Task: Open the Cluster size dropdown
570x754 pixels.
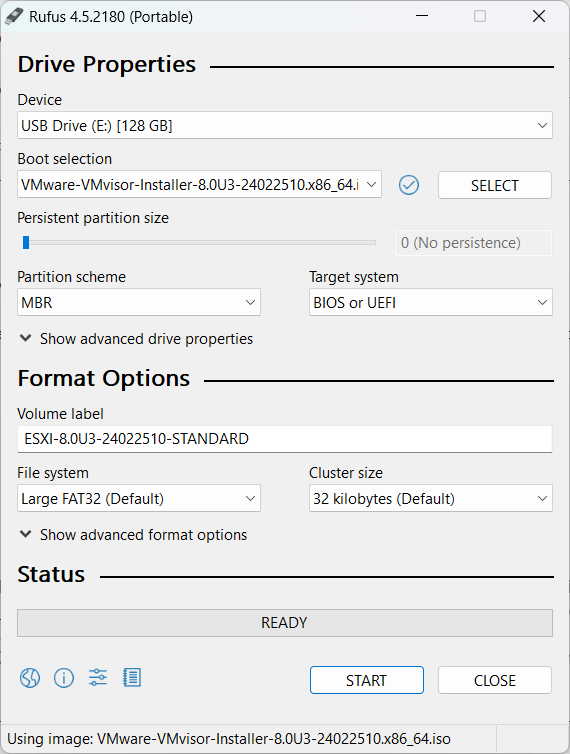Action: click(431, 498)
